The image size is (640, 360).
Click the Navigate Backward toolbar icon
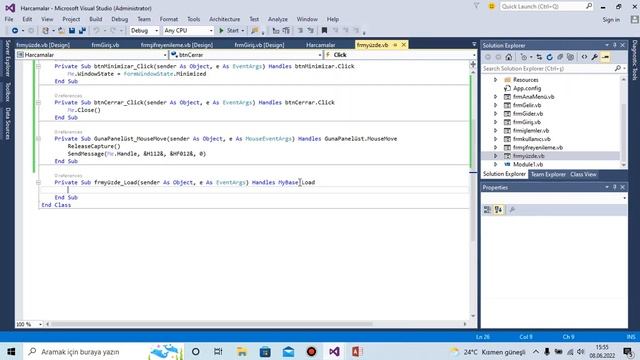click(15, 31)
